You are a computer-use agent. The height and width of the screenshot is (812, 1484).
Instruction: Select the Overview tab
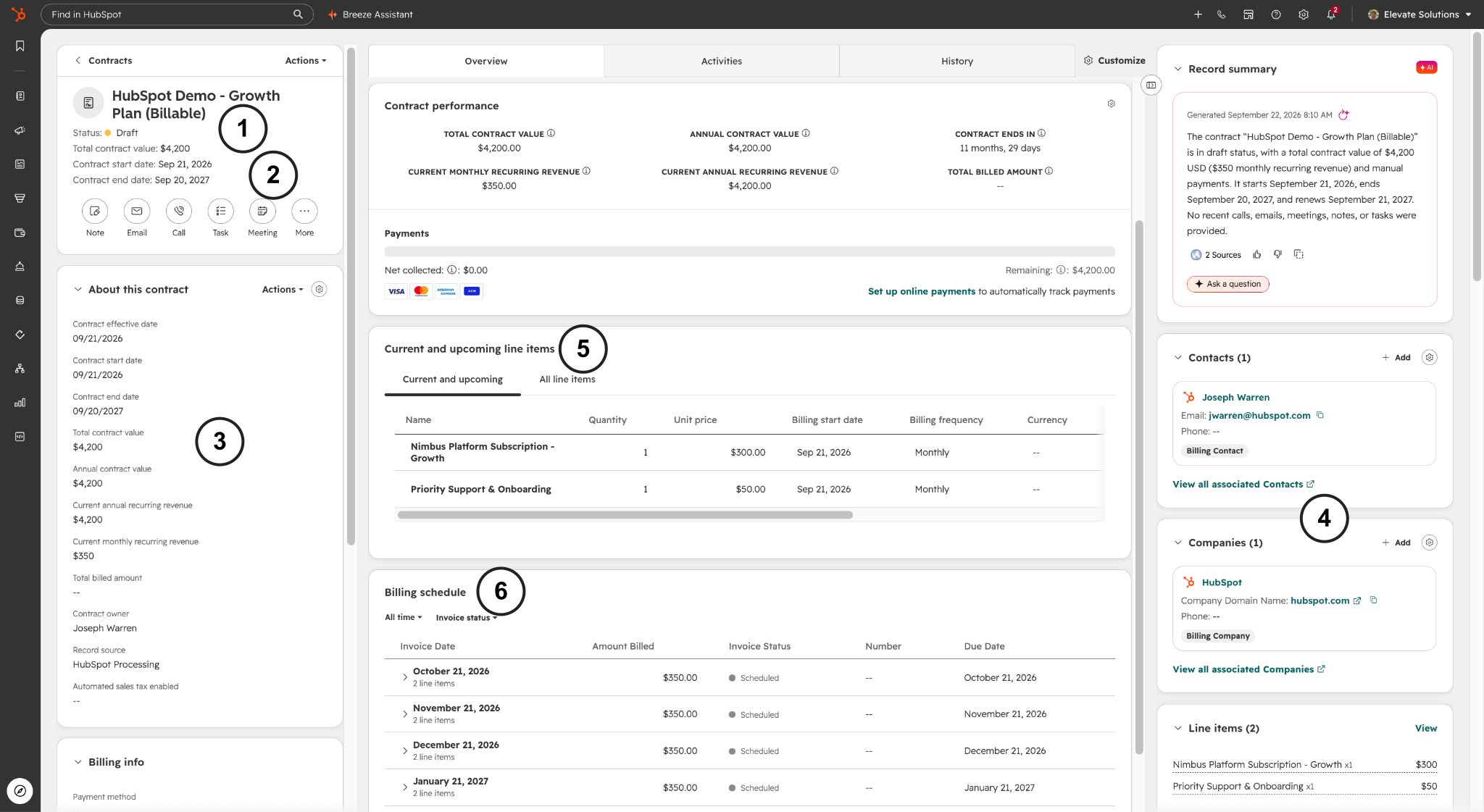486,61
